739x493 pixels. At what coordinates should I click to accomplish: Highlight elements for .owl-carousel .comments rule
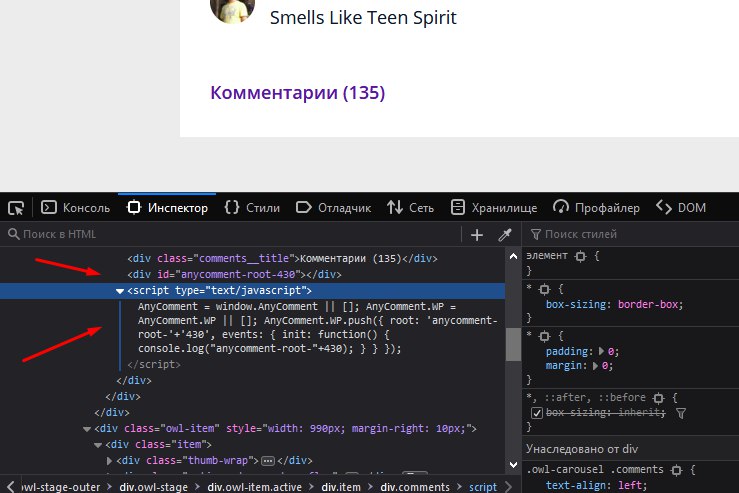[x=676, y=470]
